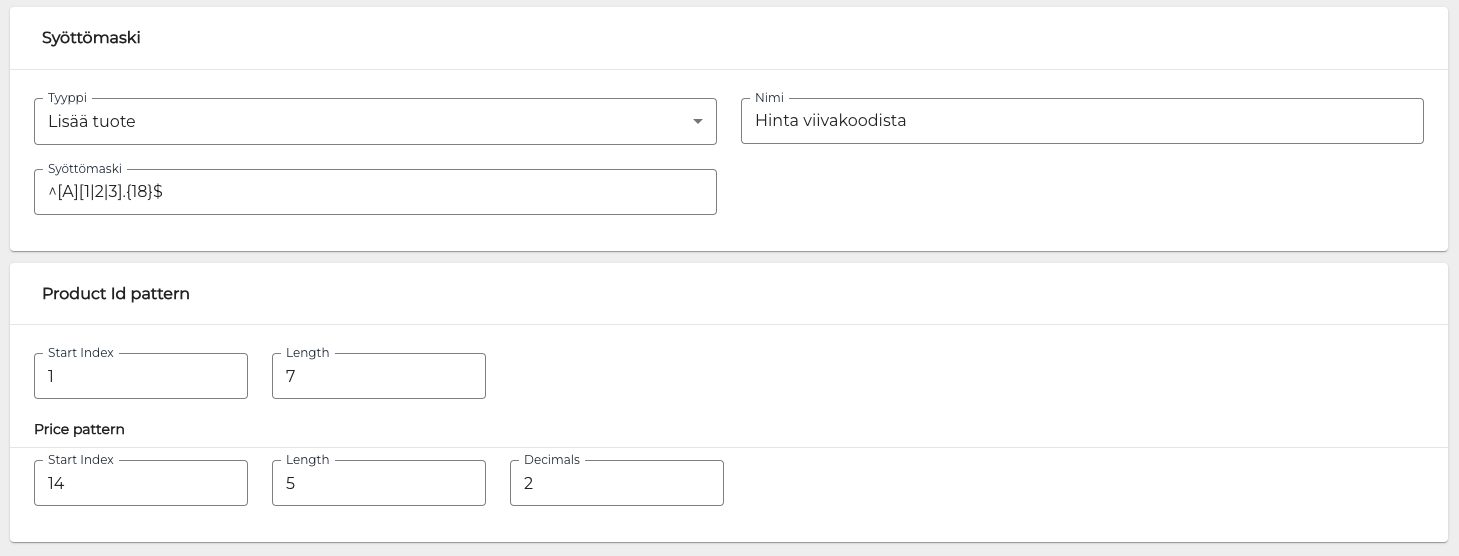Click the Syöttömaski input's floating label
The height and width of the screenshot is (556, 1459).
click(85, 169)
